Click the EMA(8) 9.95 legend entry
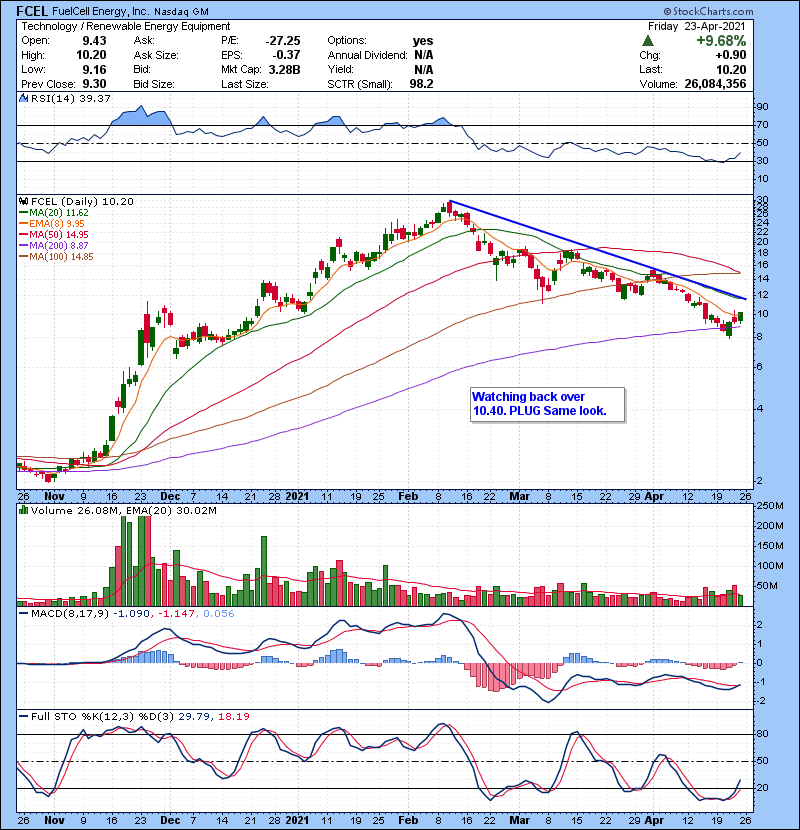The height and width of the screenshot is (830, 800). (x=52, y=223)
